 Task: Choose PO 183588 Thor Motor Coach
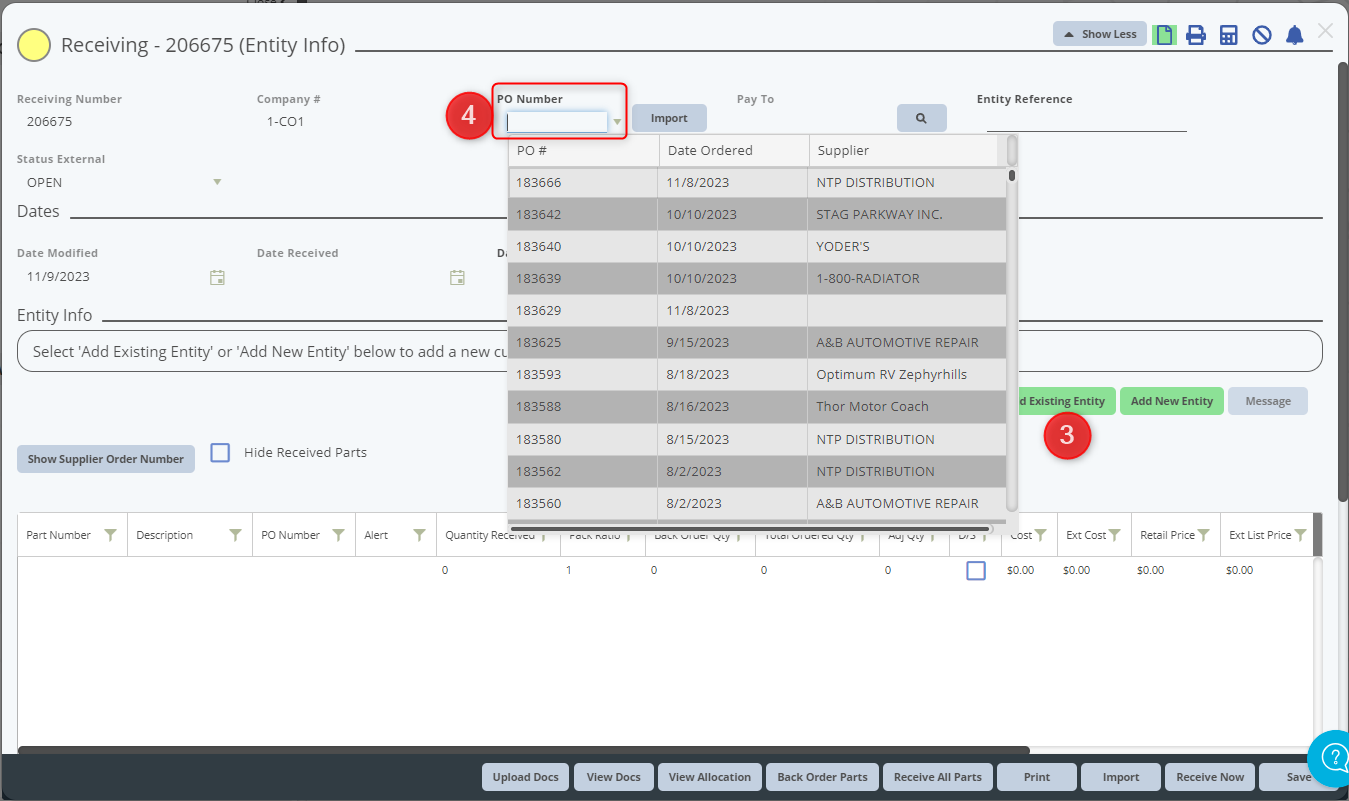pyautogui.click(x=757, y=407)
